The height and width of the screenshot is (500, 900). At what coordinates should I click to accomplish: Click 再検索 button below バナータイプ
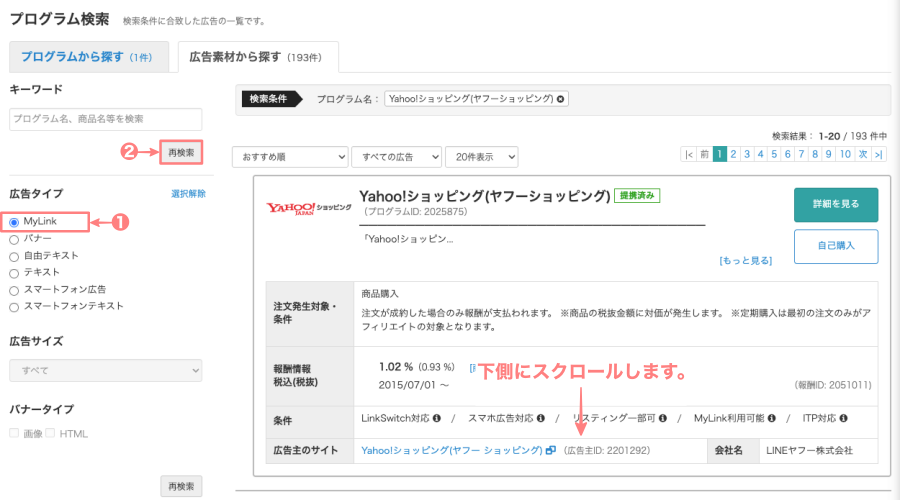[181, 486]
